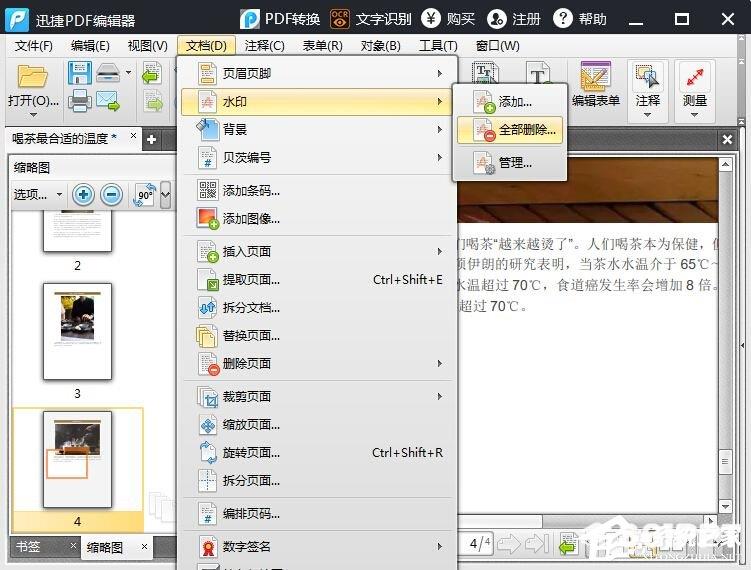This screenshot has width=751, height=570.
Task: Click the page number field showing 4/4
Action: point(479,543)
